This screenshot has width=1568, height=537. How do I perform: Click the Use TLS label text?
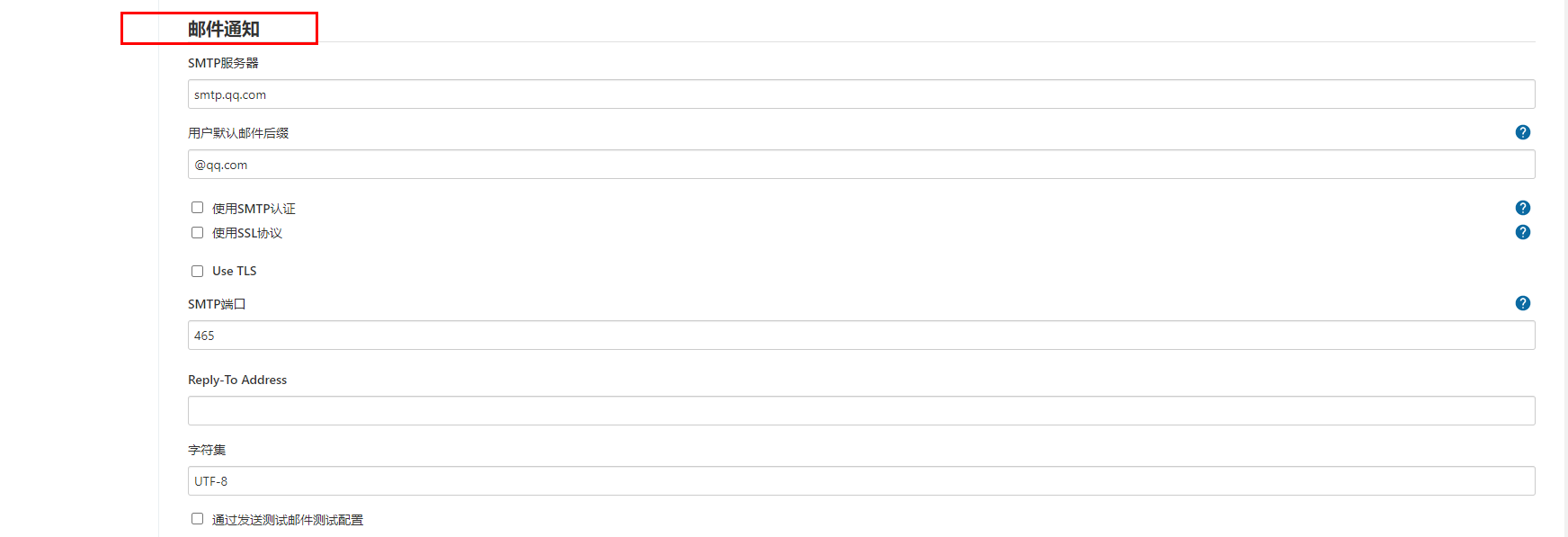click(235, 271)
